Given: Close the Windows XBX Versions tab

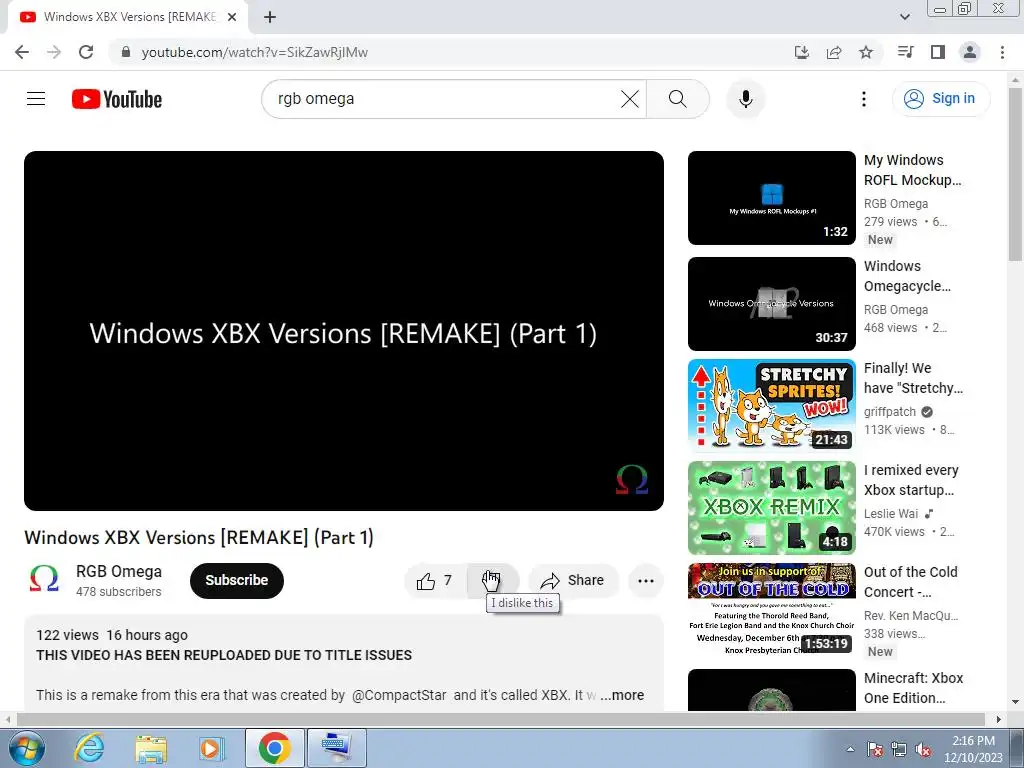Looking at the screenshot, I should point(232,18).
